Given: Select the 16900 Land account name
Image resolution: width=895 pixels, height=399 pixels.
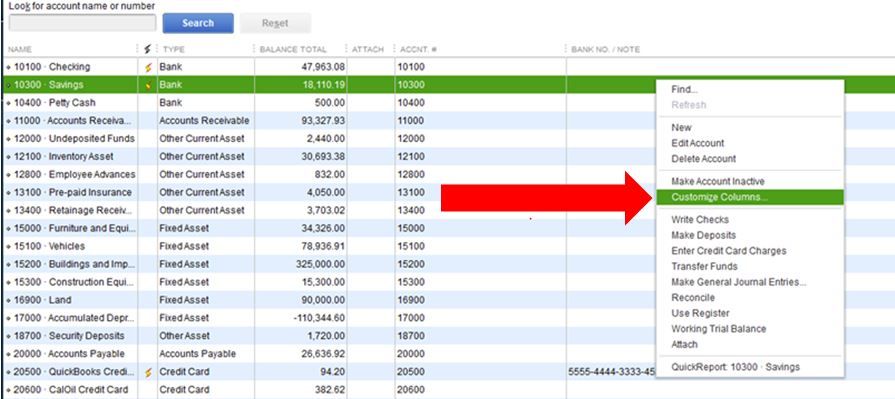Looking at the screenshot, I should [x=42, y=300].
